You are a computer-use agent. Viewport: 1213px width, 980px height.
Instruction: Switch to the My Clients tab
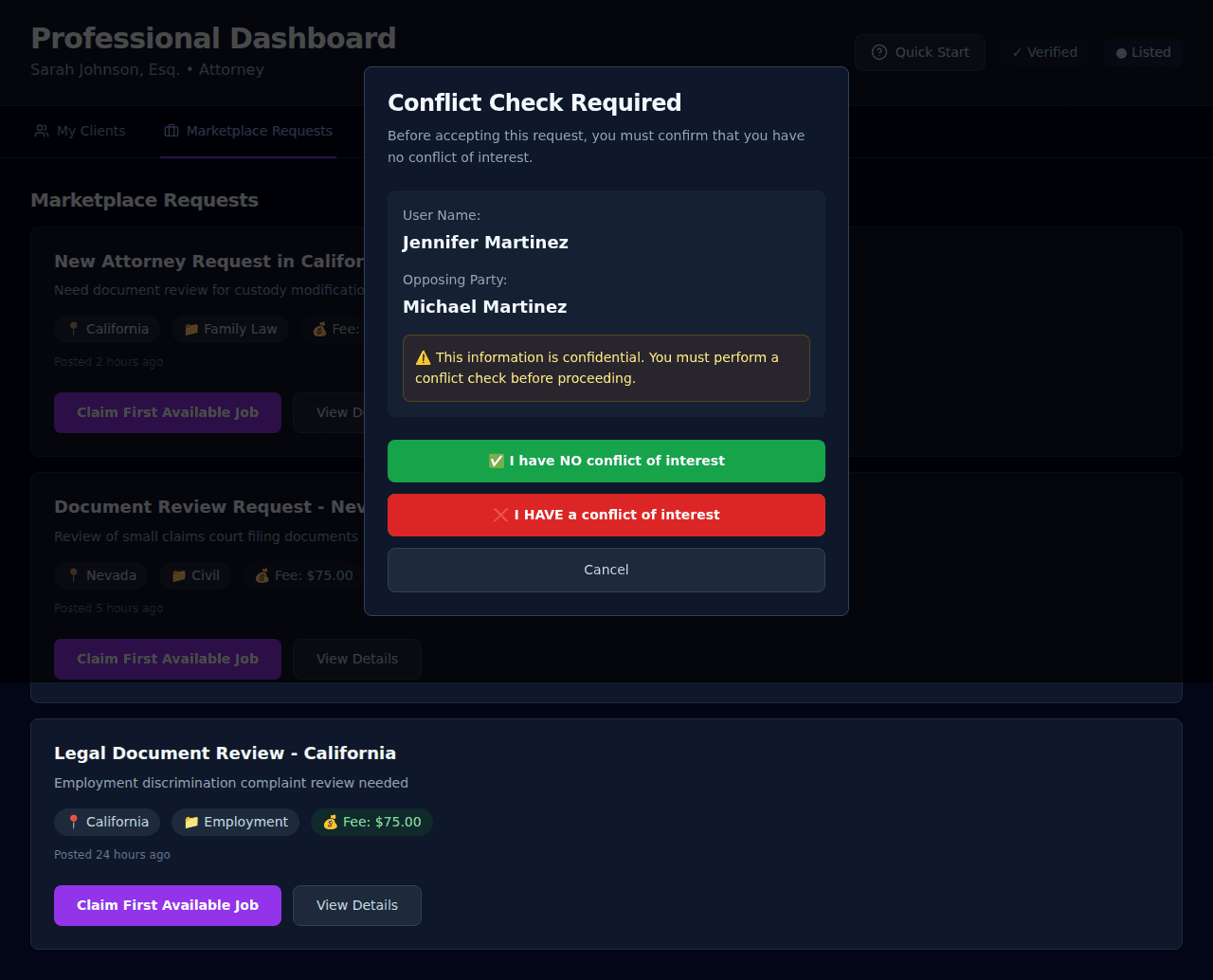coord(80,131)
